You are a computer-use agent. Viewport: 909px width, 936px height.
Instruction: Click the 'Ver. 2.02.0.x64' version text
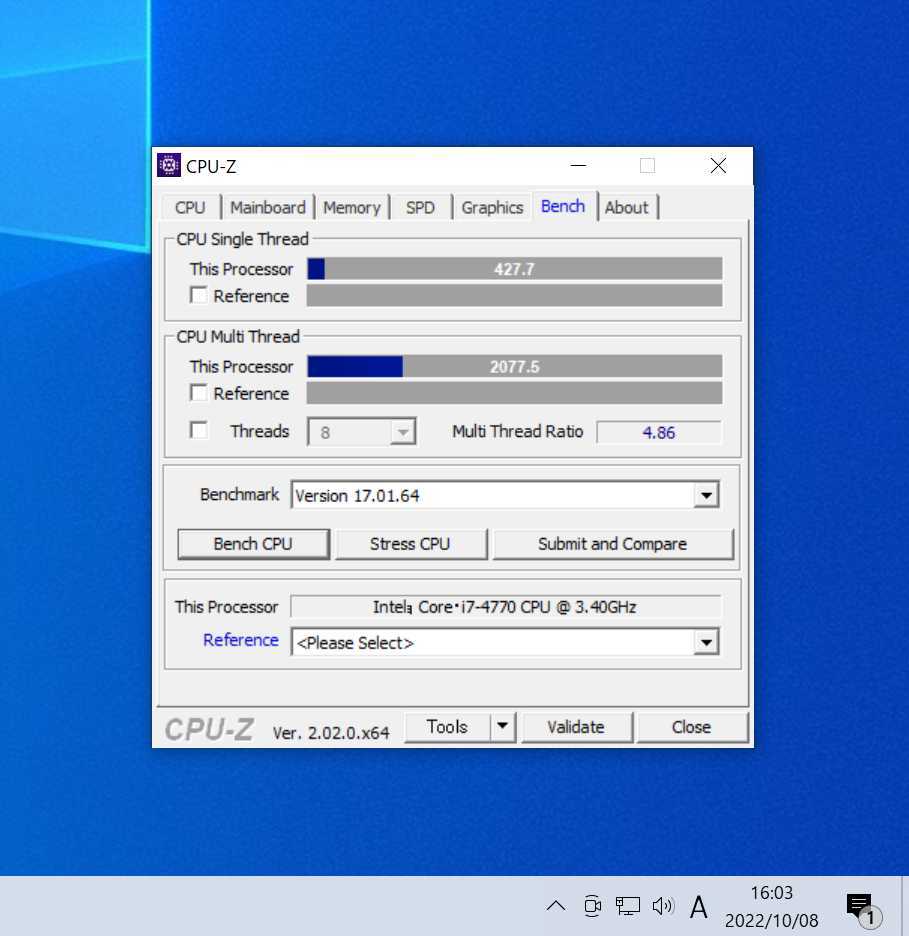pos(331,732)
